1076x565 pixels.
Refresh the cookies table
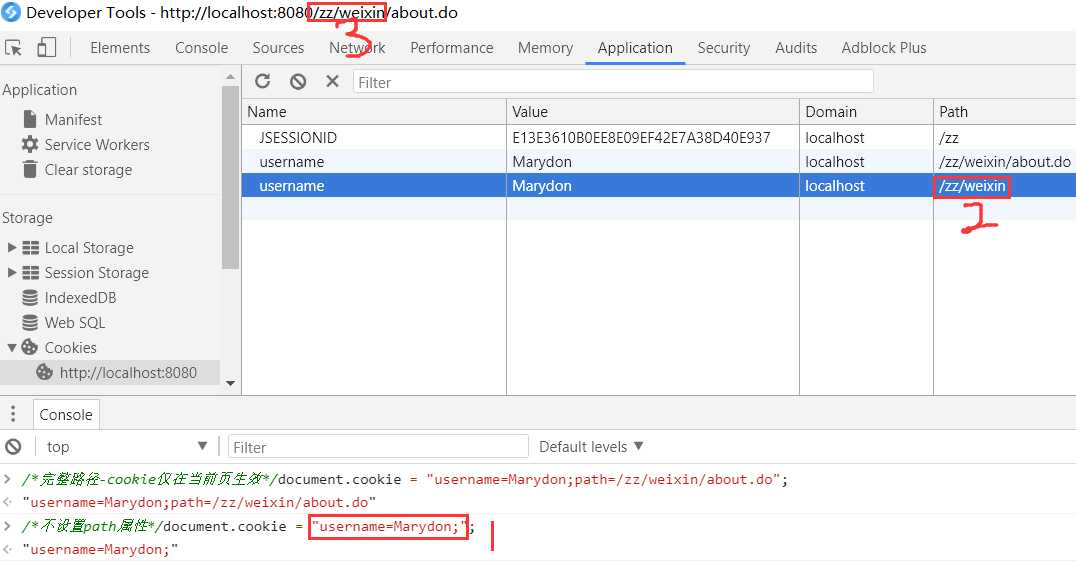point(263,82)
